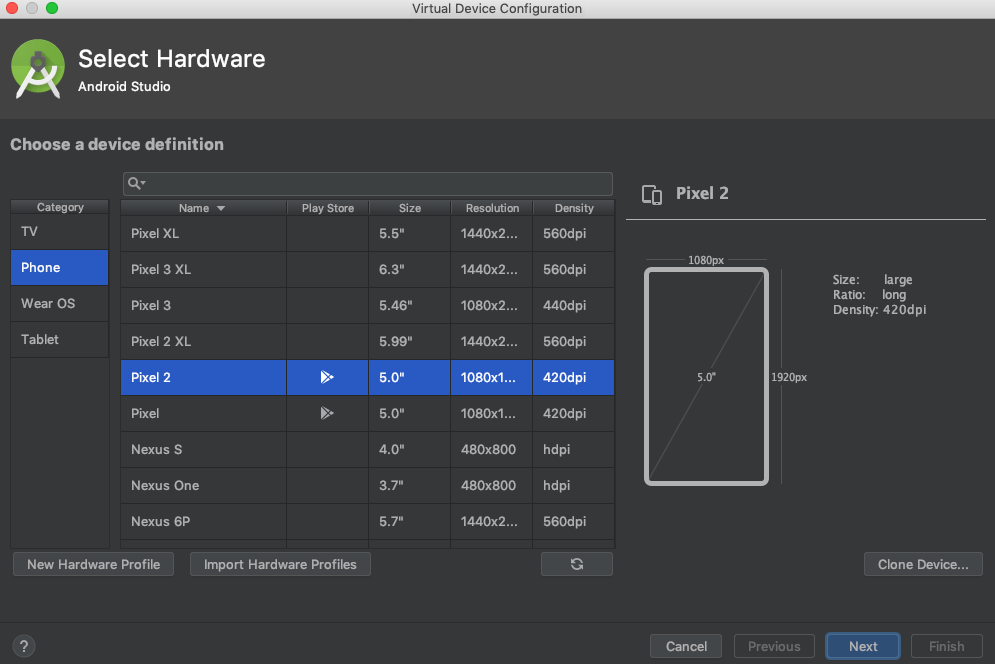Click the Density column header

pos(574,208)
